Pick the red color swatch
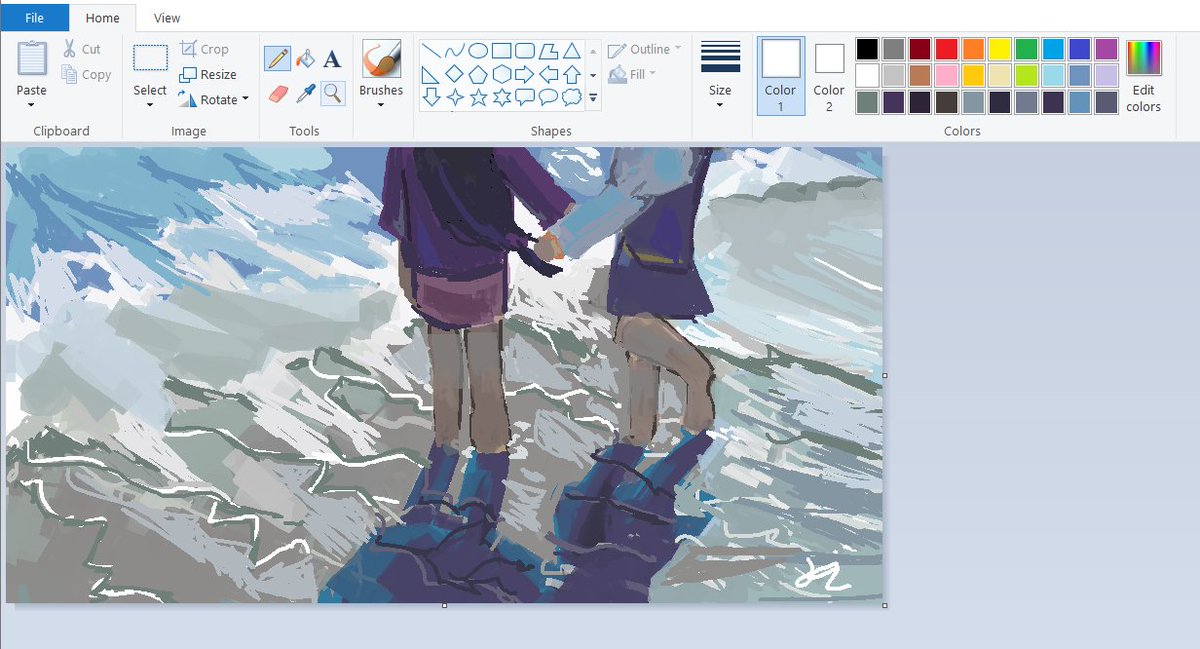1200x649 pixels. (x=947, y=49)
